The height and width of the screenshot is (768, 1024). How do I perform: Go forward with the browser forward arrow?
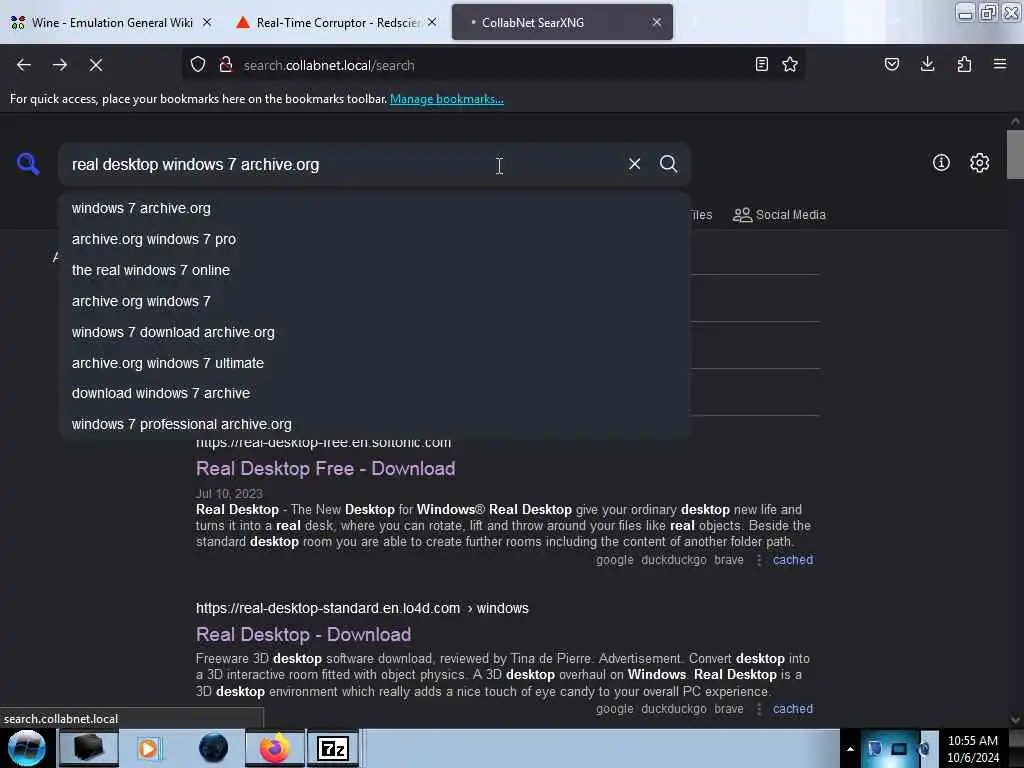[x=60, y=65]
